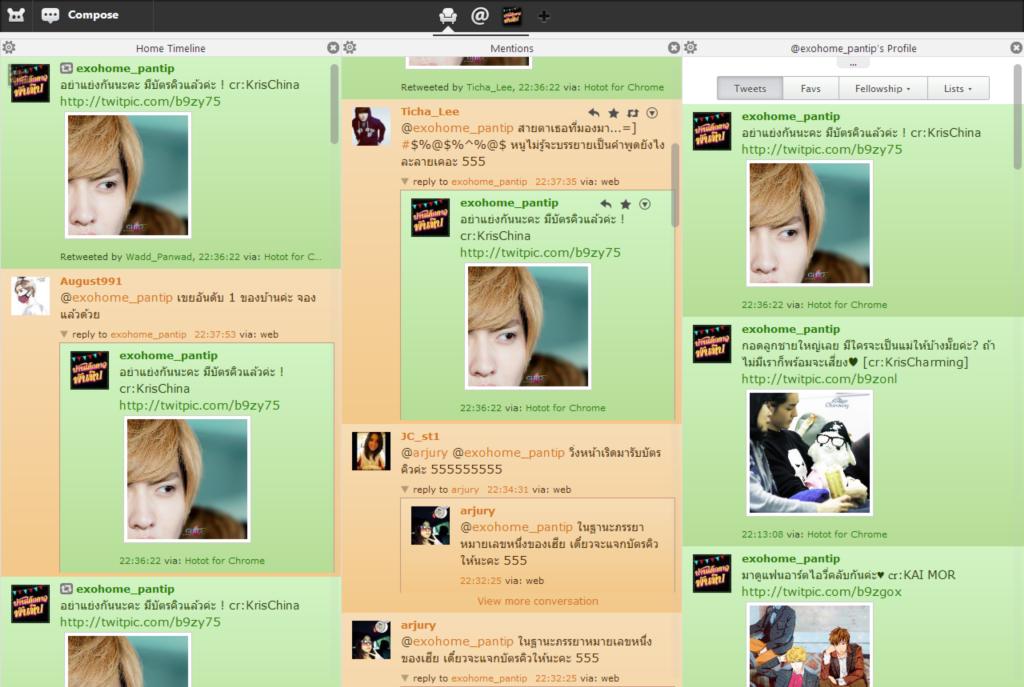
Task: Collapse reply thread under arjury's bottom tweet
Action: 405,678
